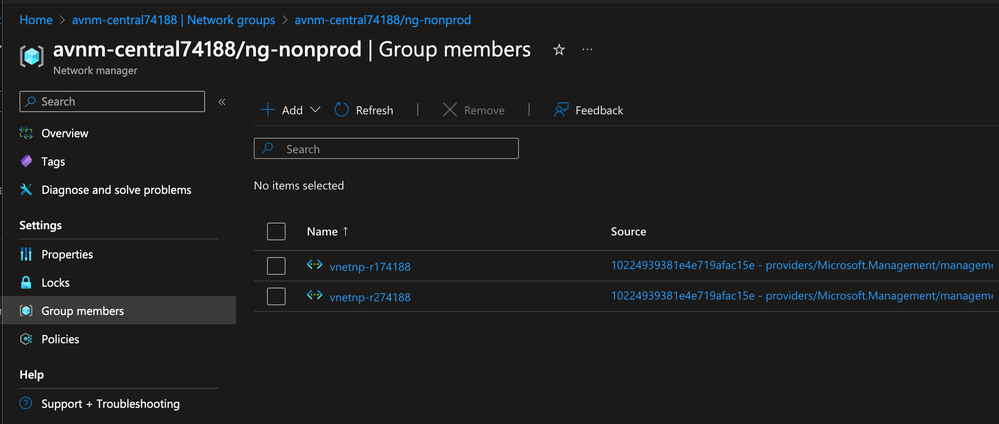This screenshot has height=424, width=999.
Task: Click the magnifier icon in members search box
Action: pyautogui.click(x=268, y=149)
